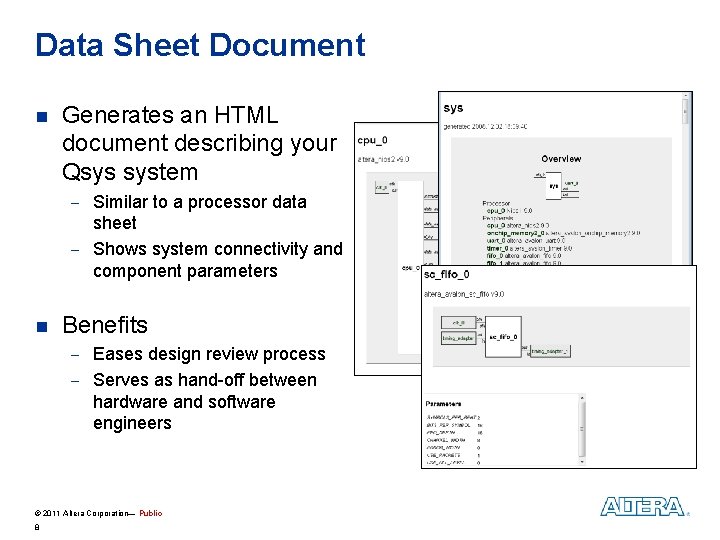Click the 'Data Sheet Document' slide title
The width and height of the screenshot is (720, 540).
pyautogui.click(x=200, y=45)
